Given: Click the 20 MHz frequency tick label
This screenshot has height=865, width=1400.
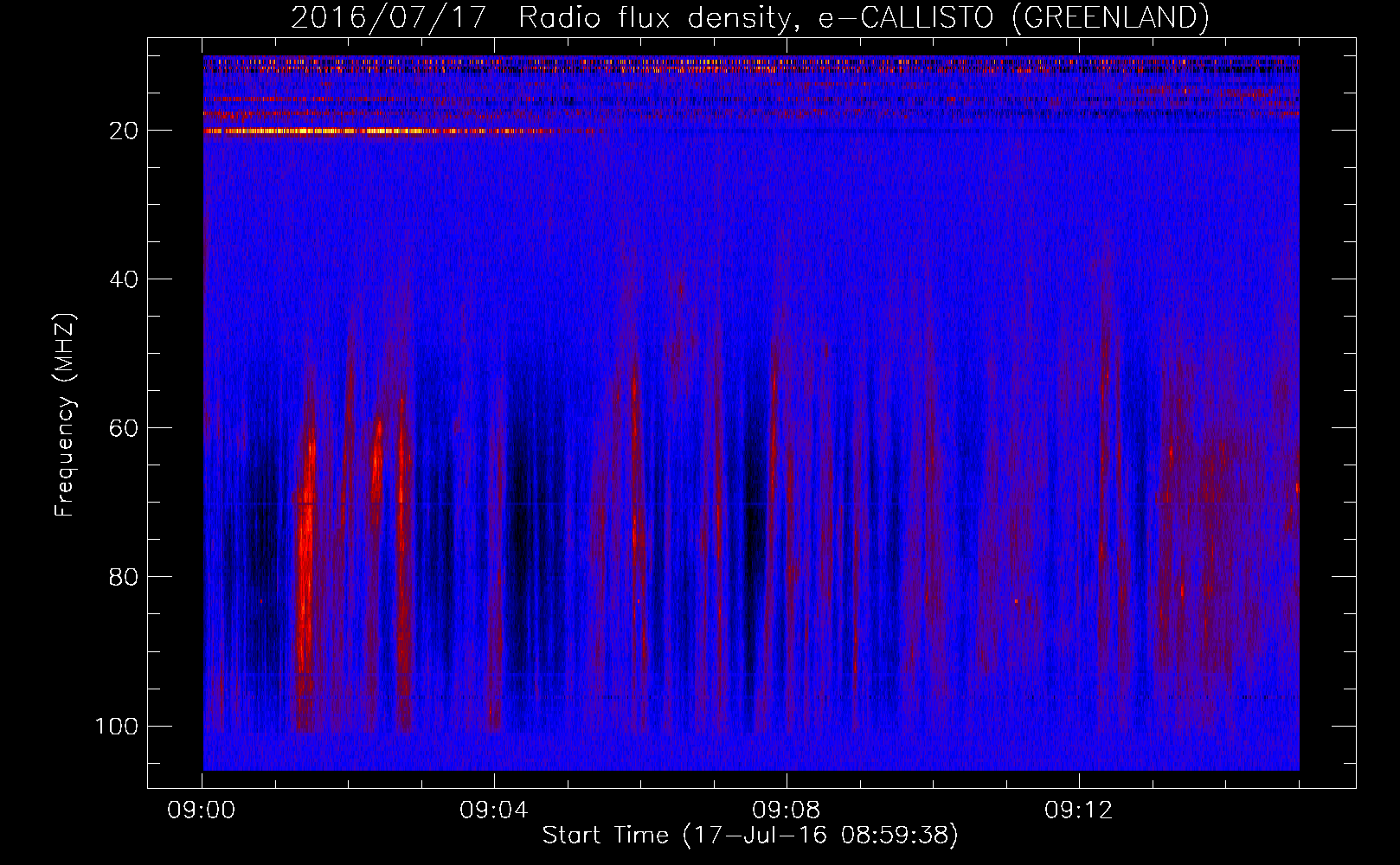Looking at the screenshot, I should coord(124,131).
